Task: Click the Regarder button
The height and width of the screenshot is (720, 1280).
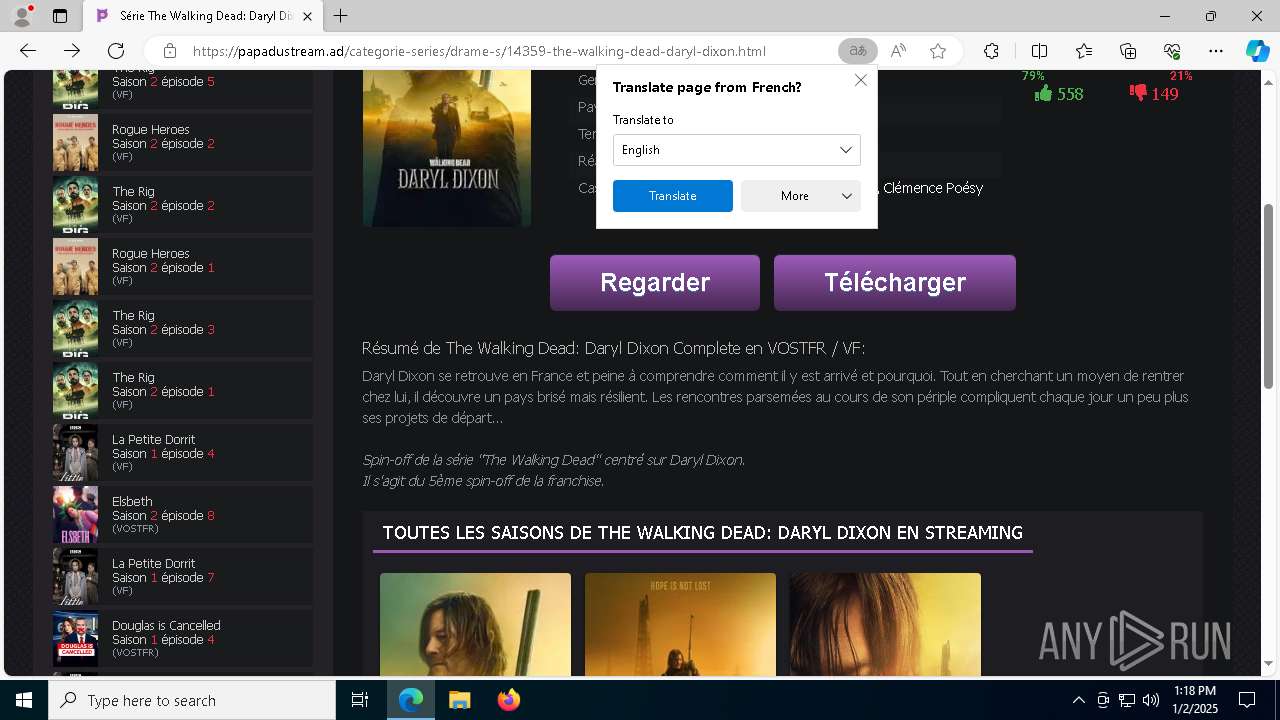Action: (x=655, y=282)
